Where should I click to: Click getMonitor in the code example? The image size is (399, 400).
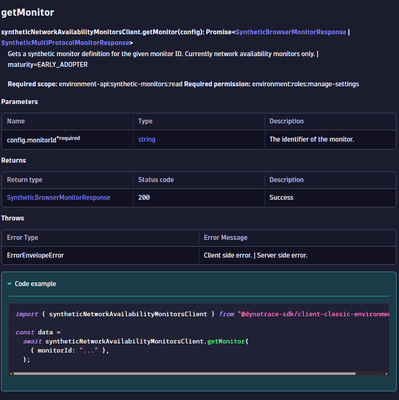pyautogui.click(x=226, y=341)
